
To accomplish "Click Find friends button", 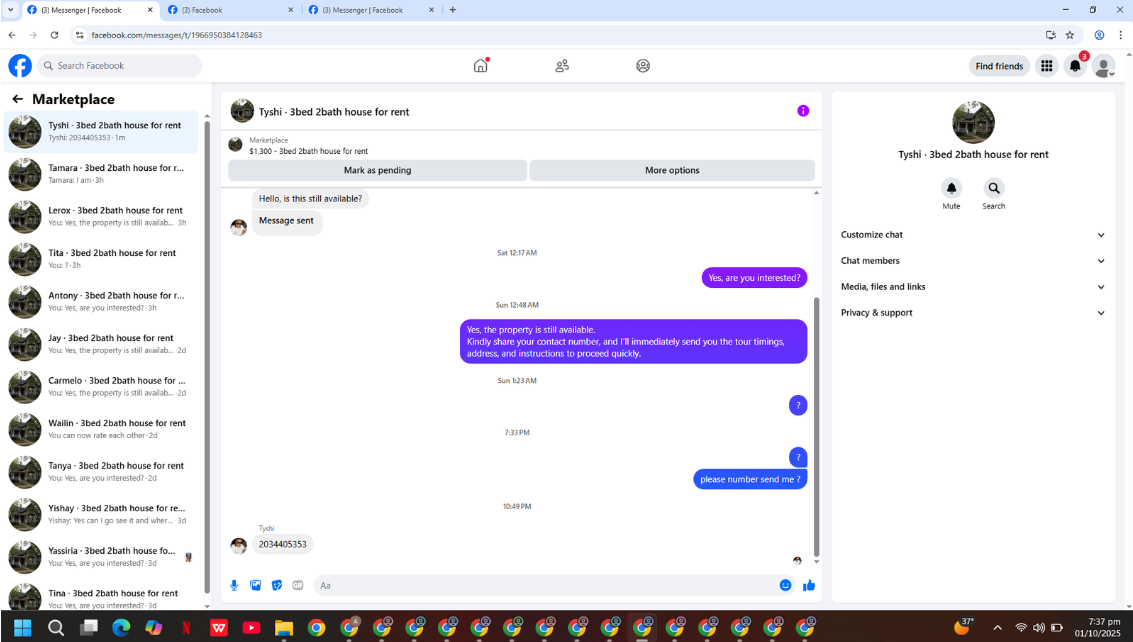I will [x=999, y=66].
